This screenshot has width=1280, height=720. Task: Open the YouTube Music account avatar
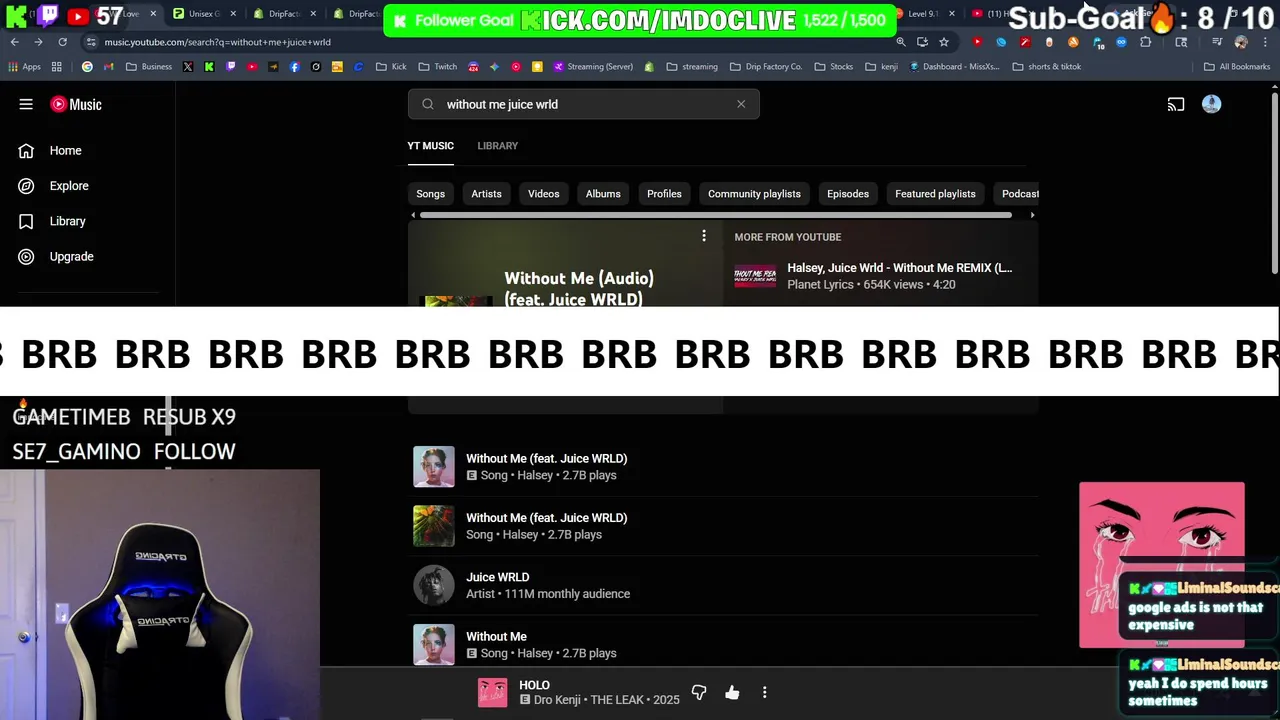pyautogui.click(x=1211, y=104)
